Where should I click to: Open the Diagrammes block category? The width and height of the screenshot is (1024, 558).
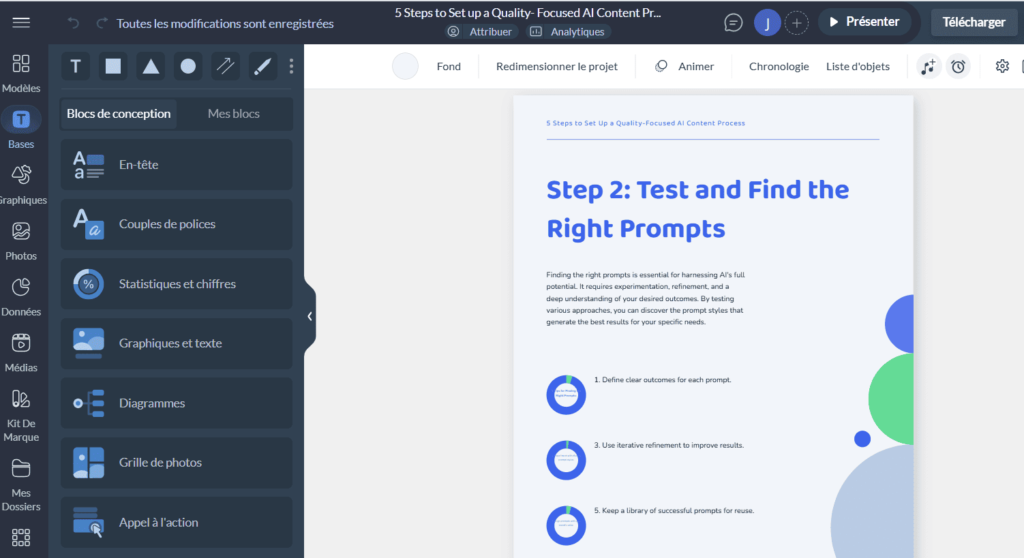[176, 403]
